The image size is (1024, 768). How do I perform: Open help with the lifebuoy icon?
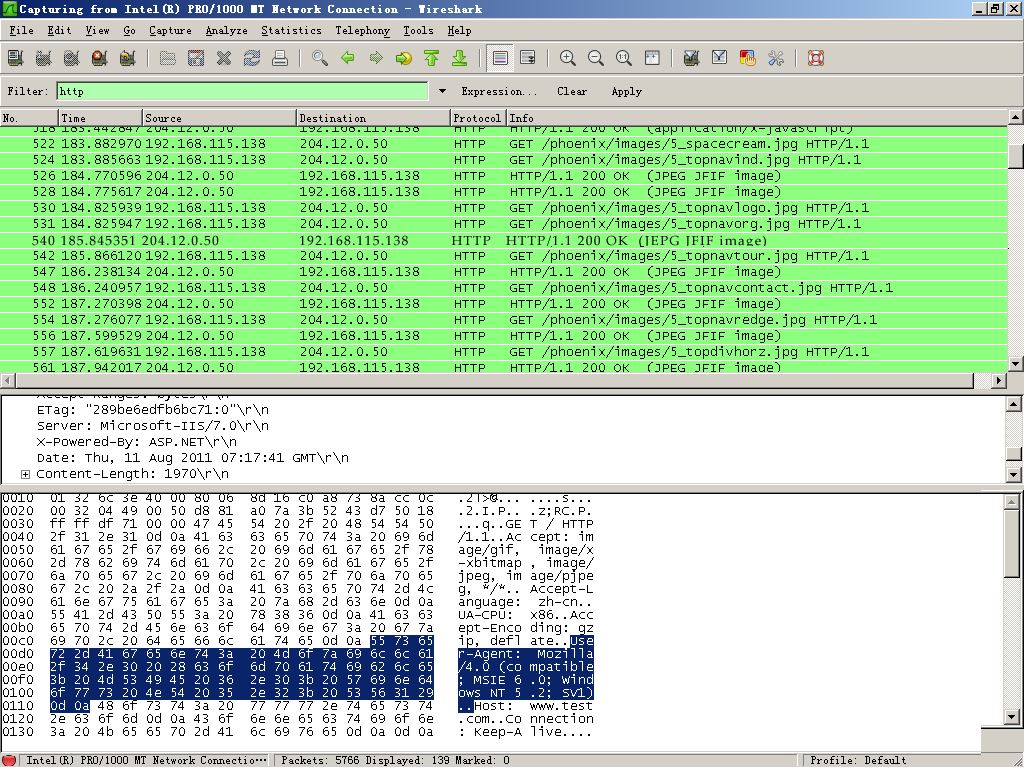[x=816, y=58]
